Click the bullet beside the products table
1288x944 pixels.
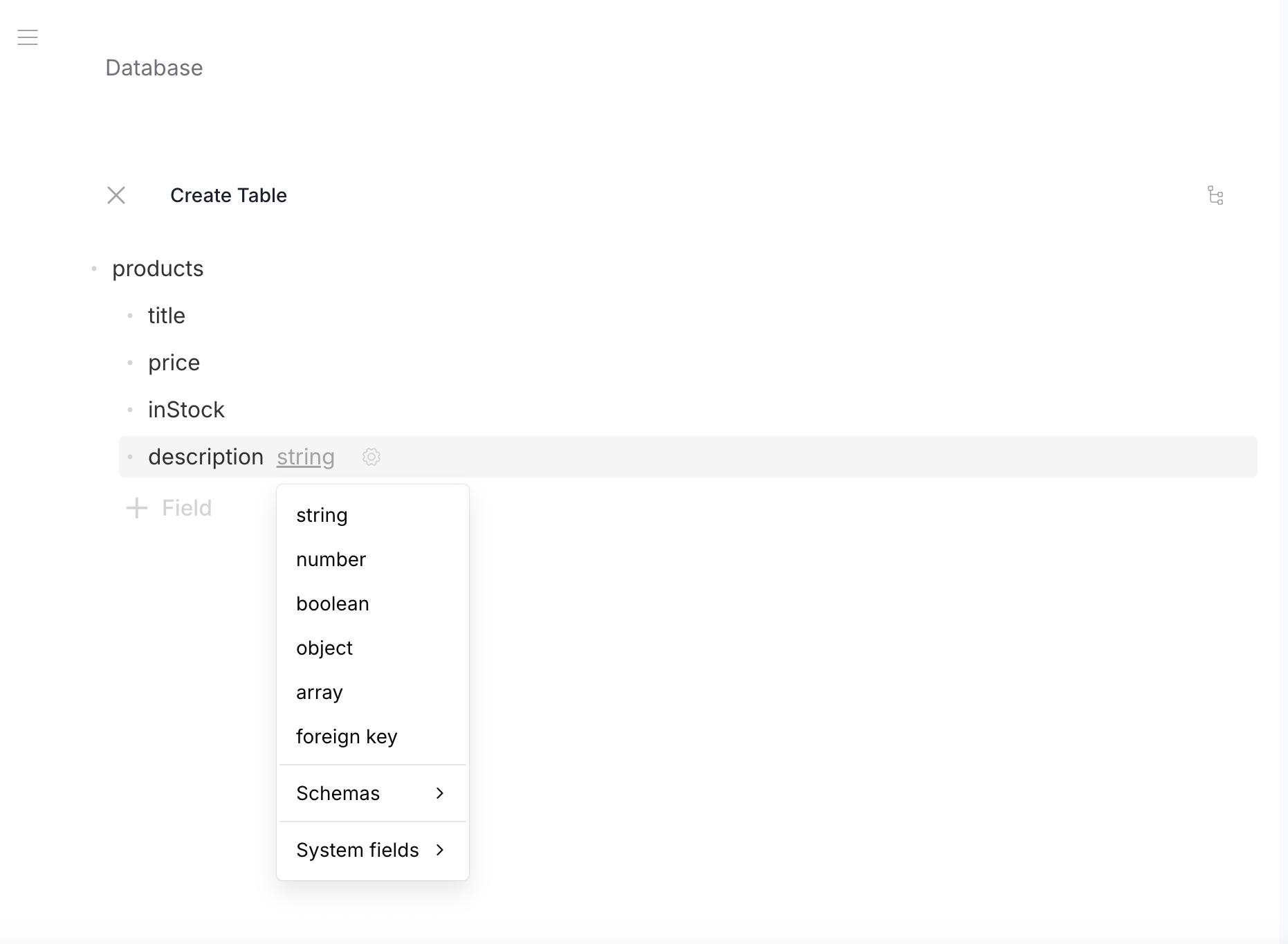point(95,269)
